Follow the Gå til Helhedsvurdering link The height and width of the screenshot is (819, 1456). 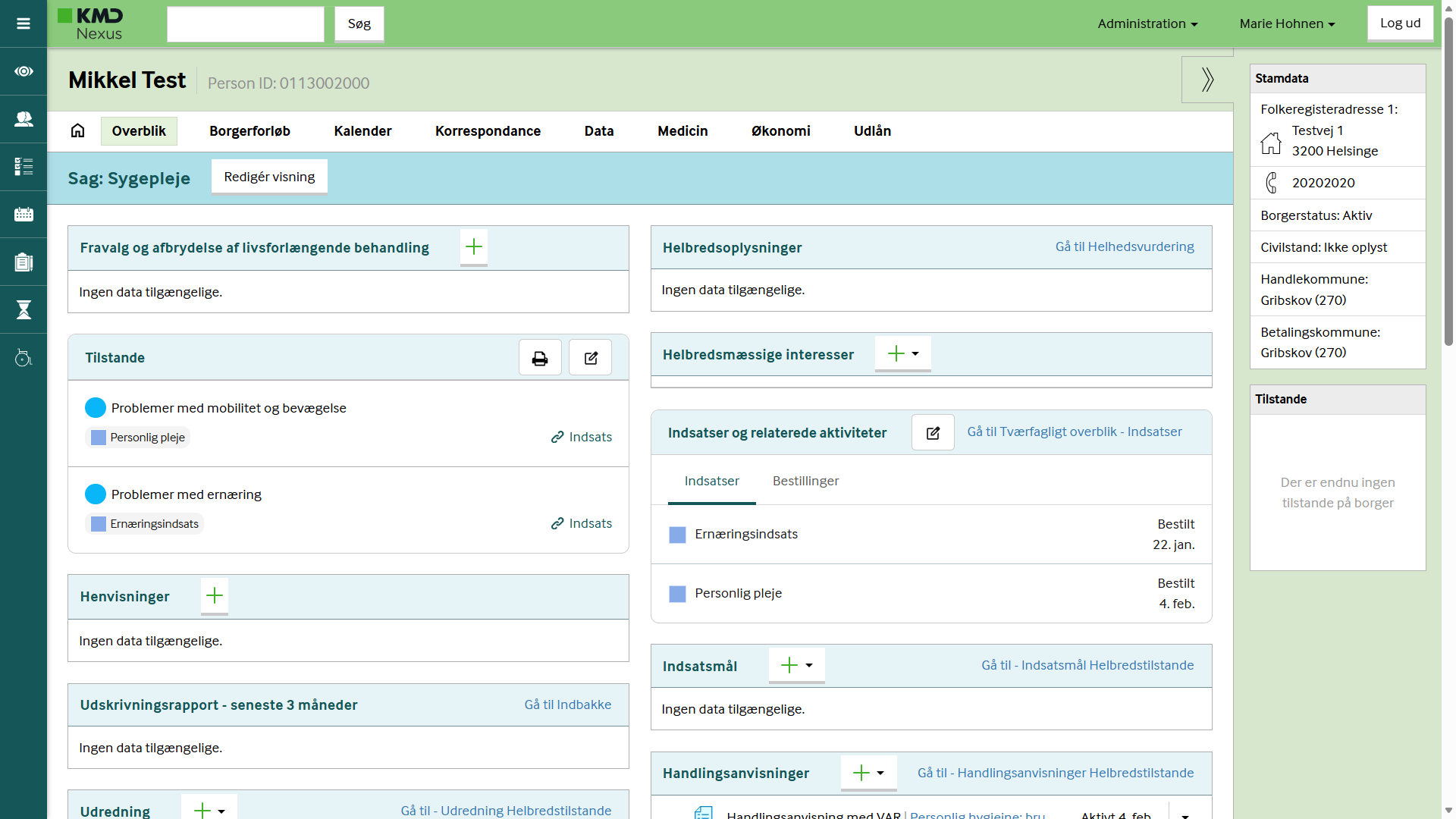(1125, 246)
